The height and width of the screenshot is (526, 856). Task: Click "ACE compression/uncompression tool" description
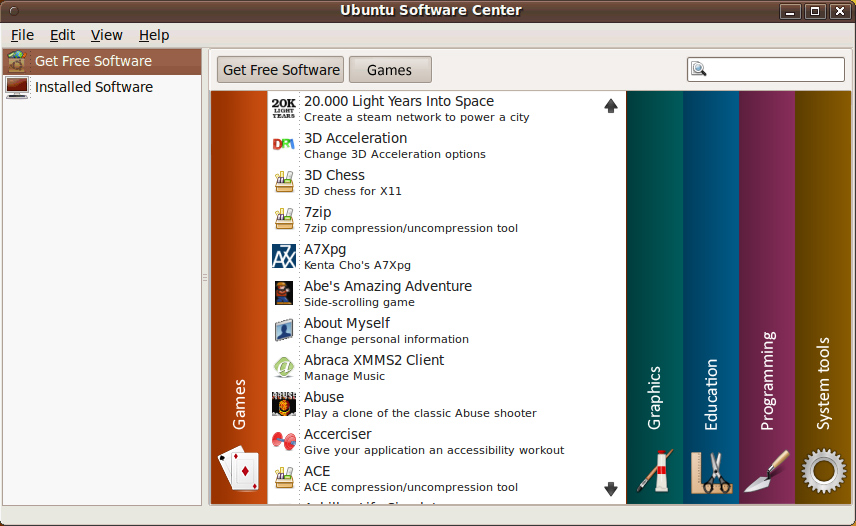point(411,488)
